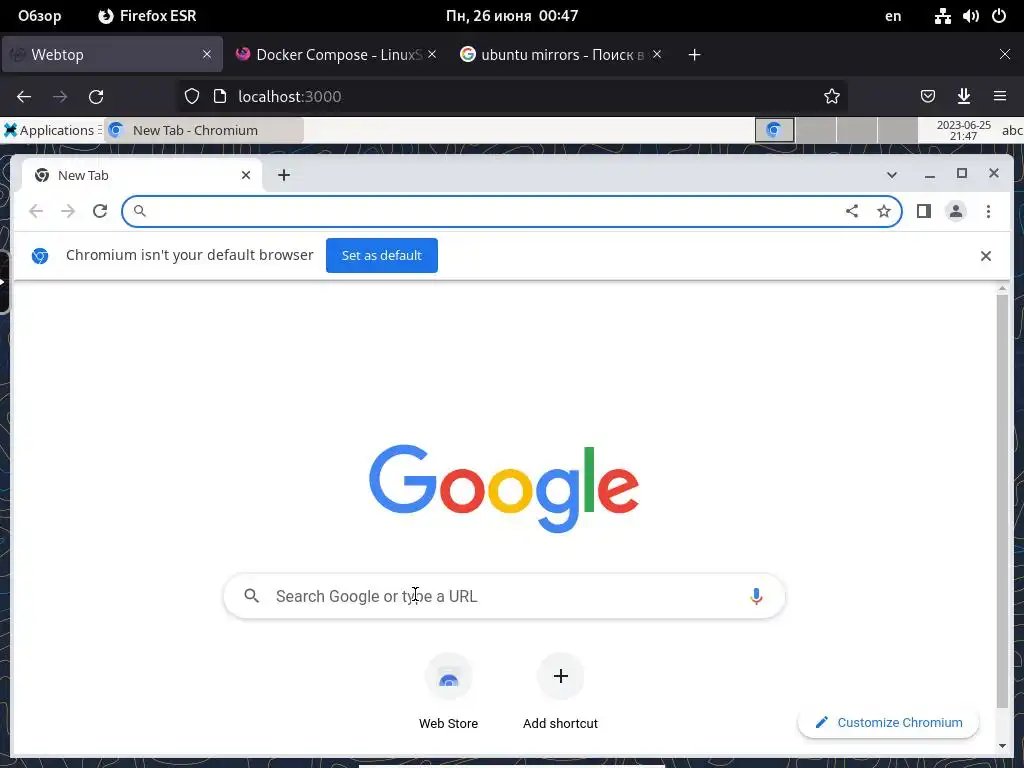Open Webtop side panel handle
Image resolution: width=1024 pixels, height=768 pixels.
tap(3, 282)
